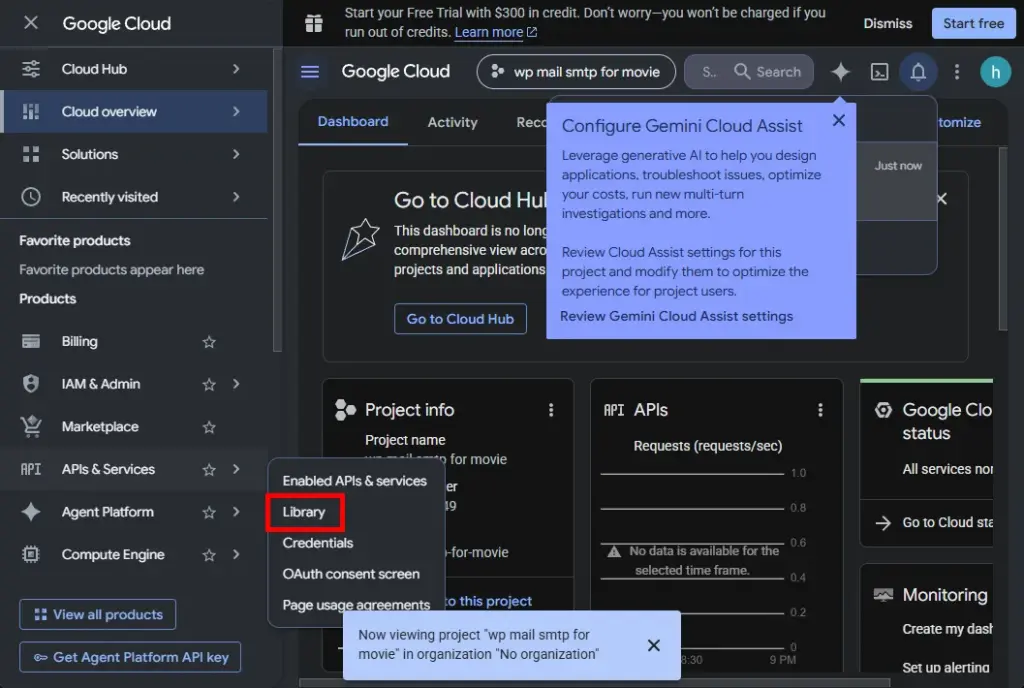Click the free trial gift icon

[x=313, y=23]
